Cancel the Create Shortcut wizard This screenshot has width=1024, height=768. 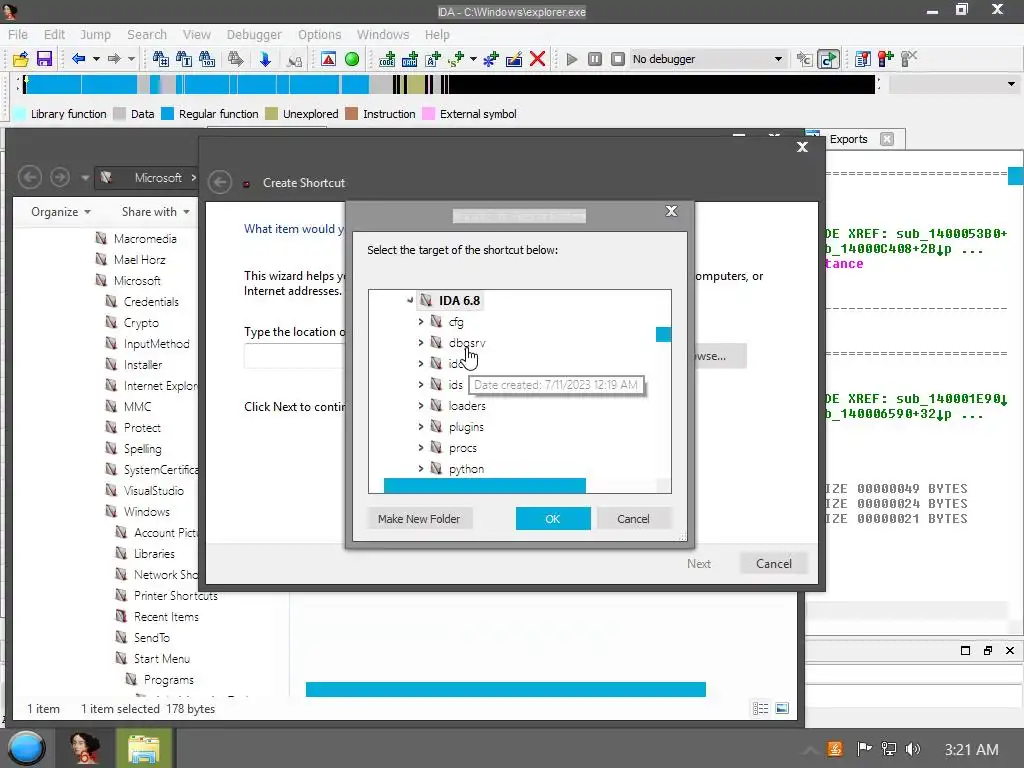point(773,564)
